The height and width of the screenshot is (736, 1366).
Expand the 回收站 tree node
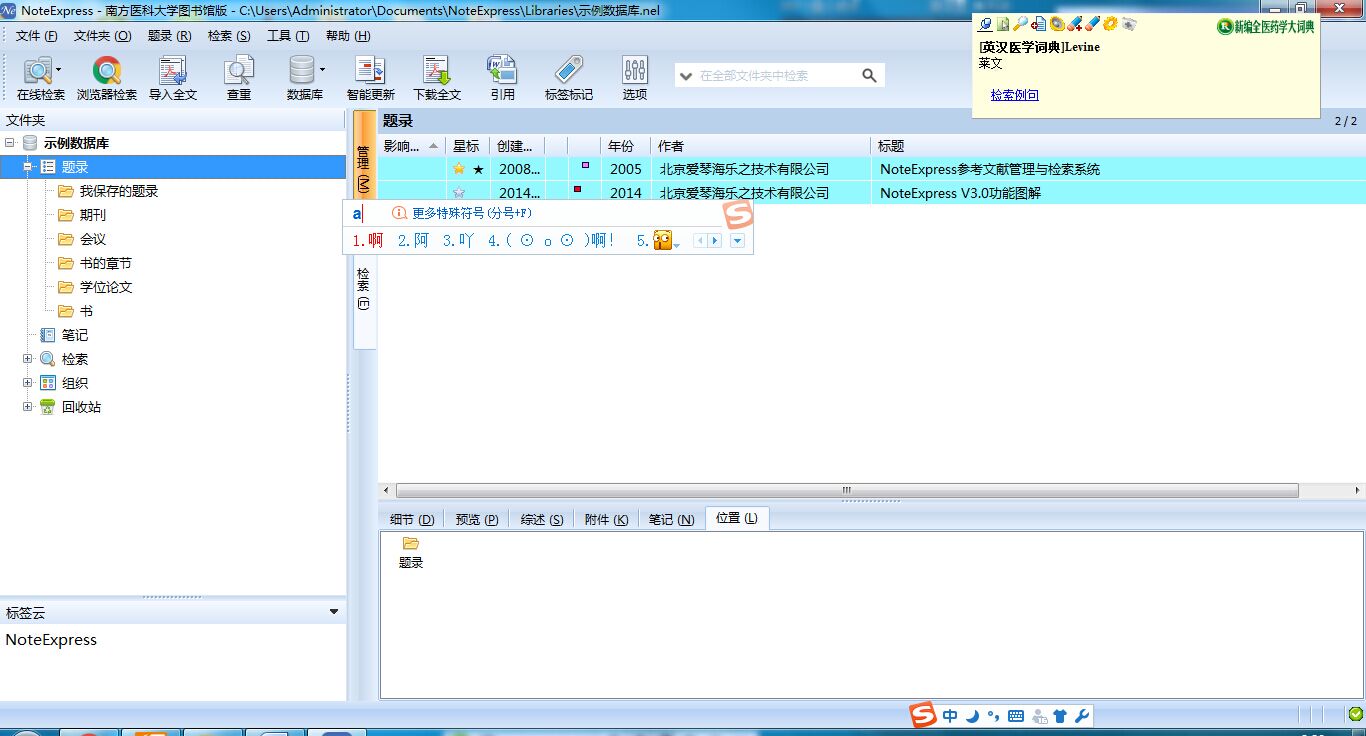(28, 407)
